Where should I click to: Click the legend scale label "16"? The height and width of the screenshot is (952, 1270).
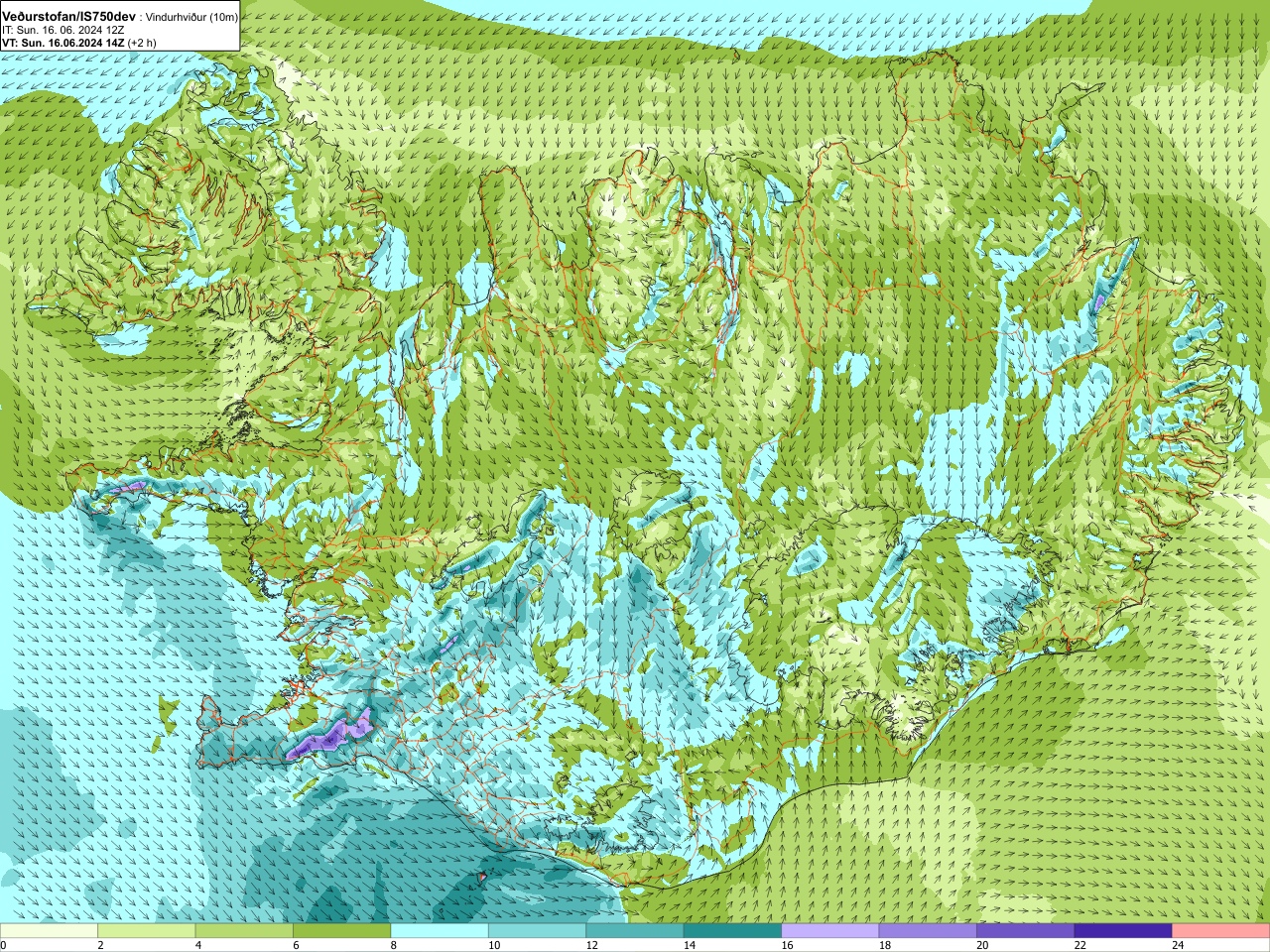click(787, 945)
